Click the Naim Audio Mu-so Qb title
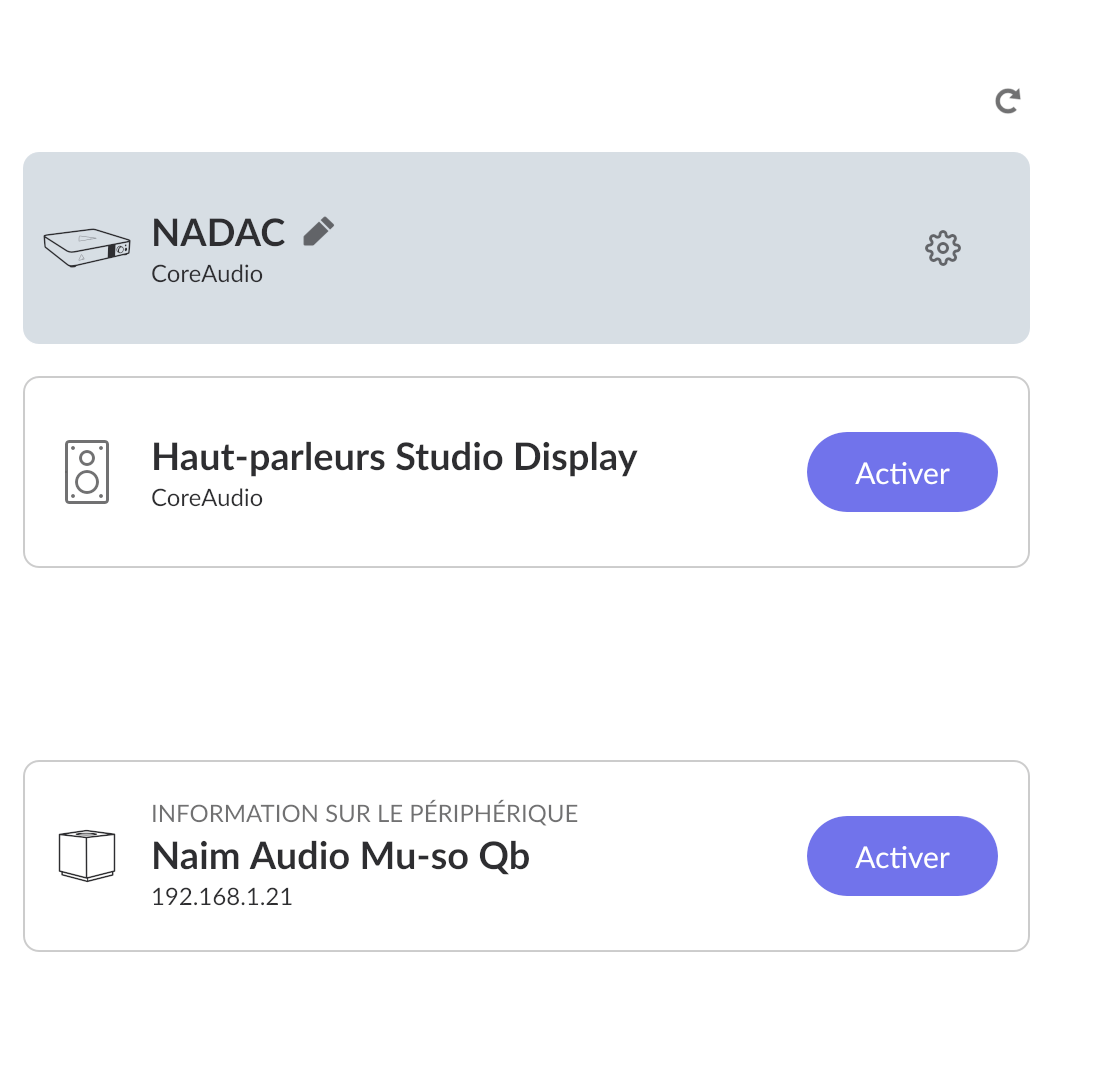 340,856
